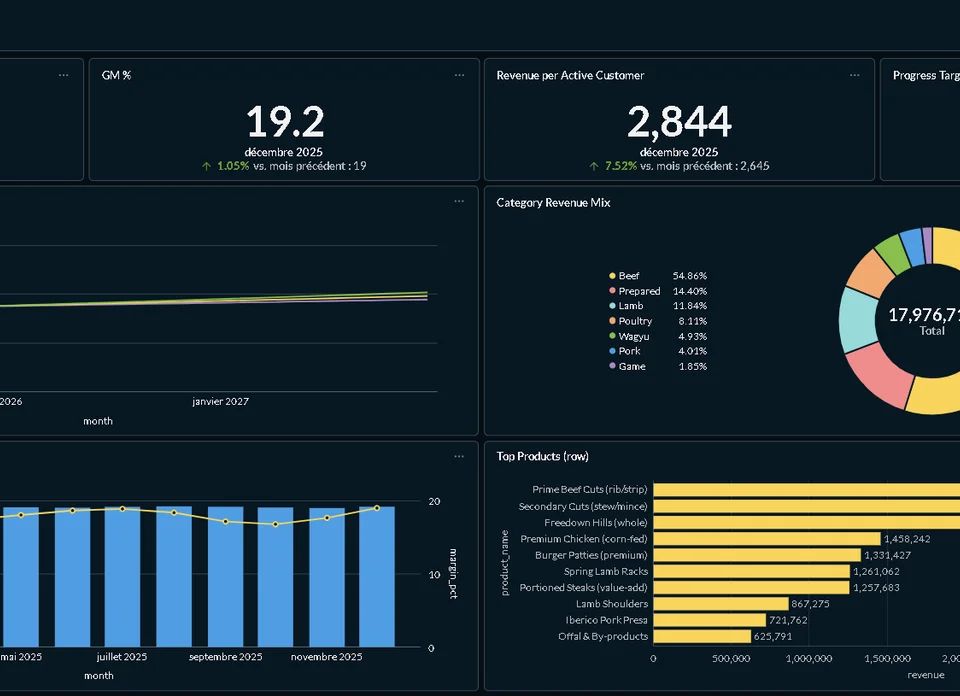Click the Progress Target card title
This screenshot has width=960, height=696.
(x=926, y=75)
